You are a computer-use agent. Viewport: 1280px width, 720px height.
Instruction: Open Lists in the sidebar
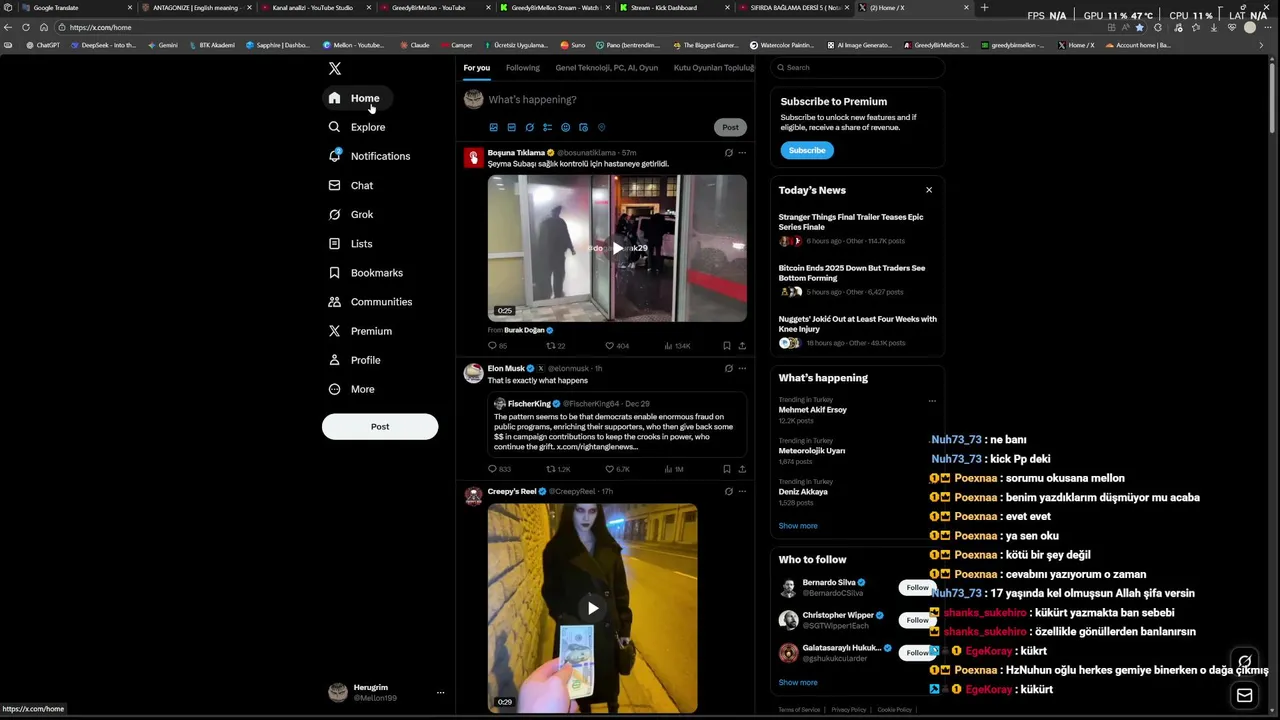click(350, 243)
